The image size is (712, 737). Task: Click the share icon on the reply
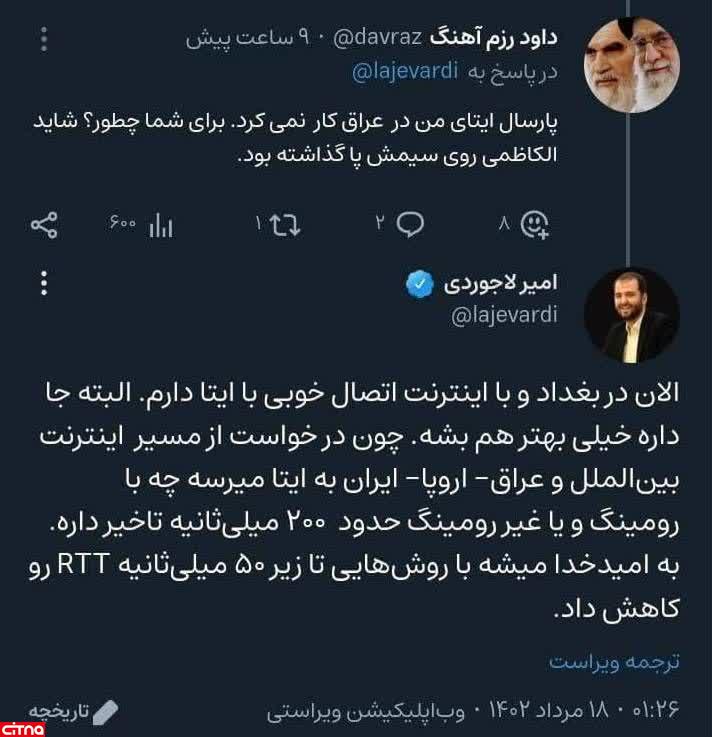[45, 225]
